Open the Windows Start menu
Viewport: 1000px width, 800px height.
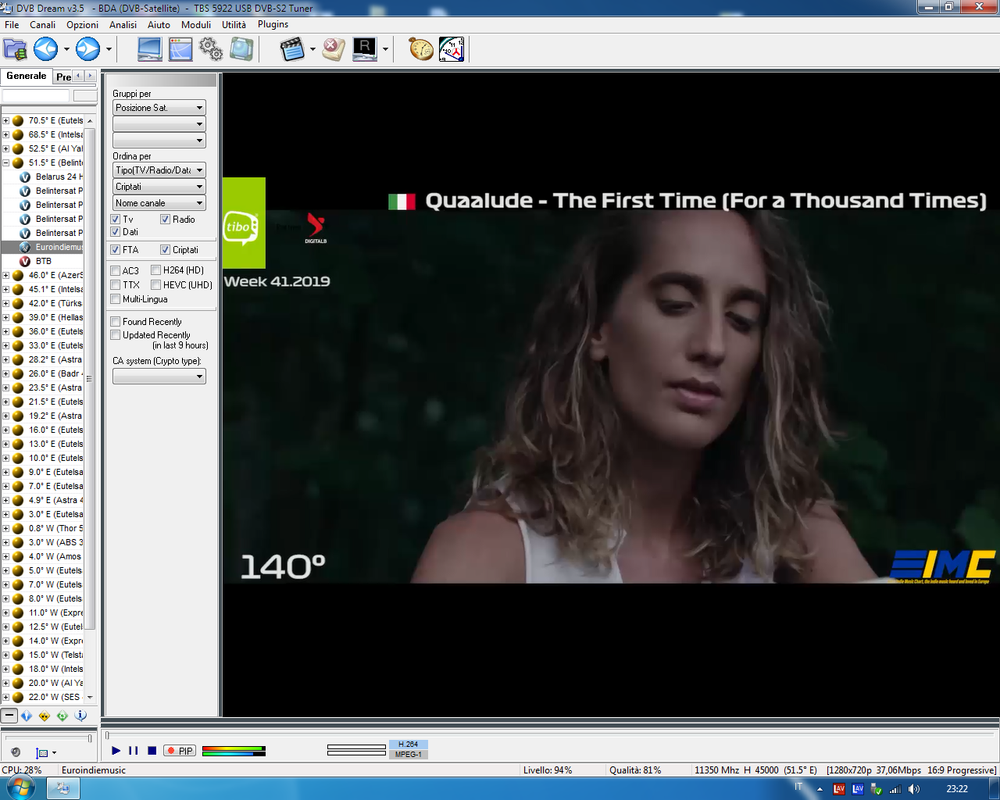[x=20, y=789]
